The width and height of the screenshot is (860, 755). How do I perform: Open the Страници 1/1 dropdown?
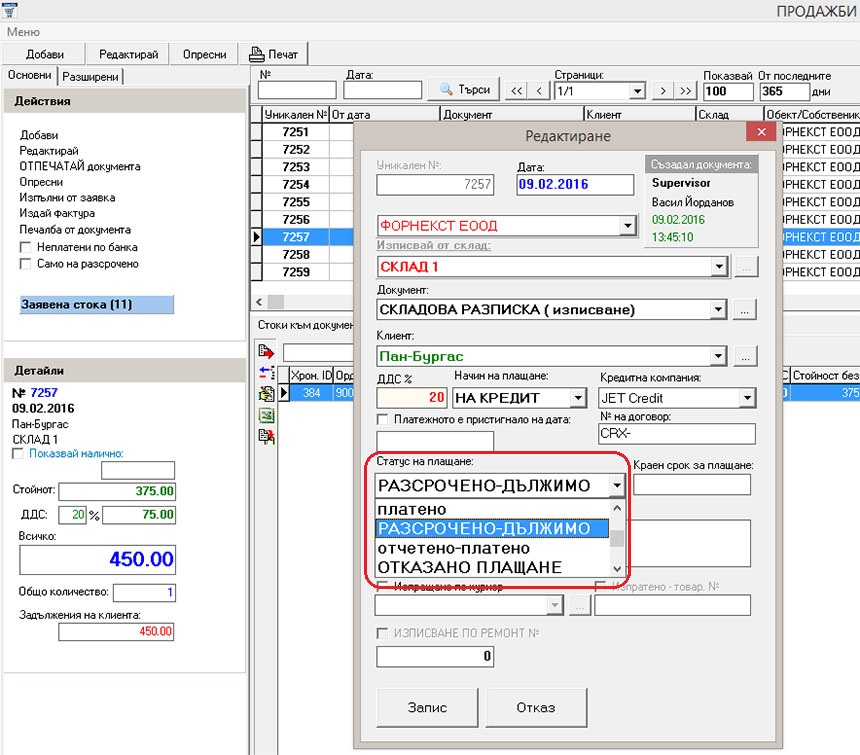(x=637, y=91)
